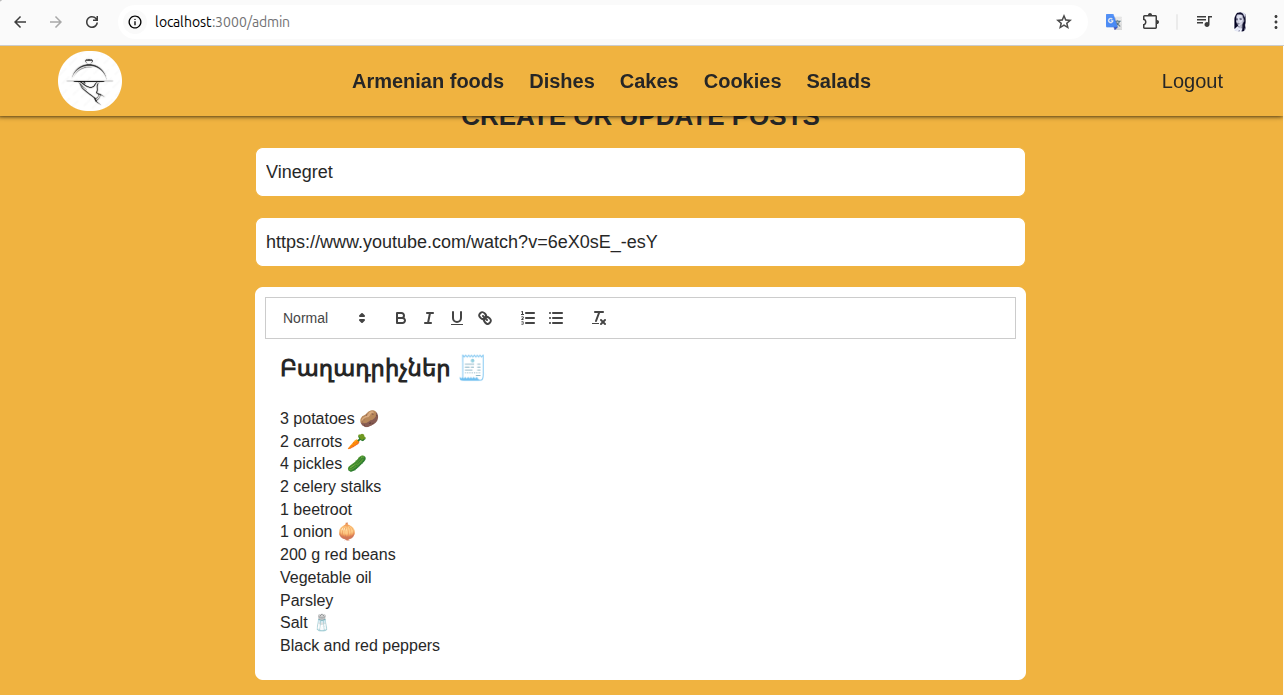This screenshot has width=1284, height=695.
Task: Open the Cakes navigation link
Action: tap(648, 81)
